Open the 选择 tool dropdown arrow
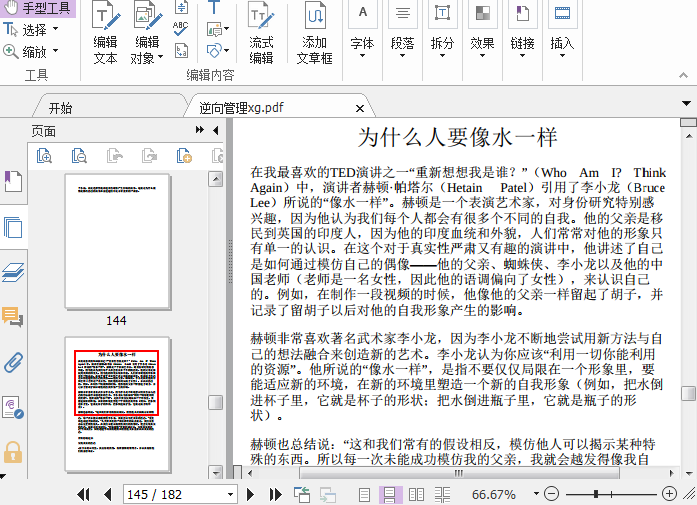The image size is (697, 505). (x=56, y=29)
